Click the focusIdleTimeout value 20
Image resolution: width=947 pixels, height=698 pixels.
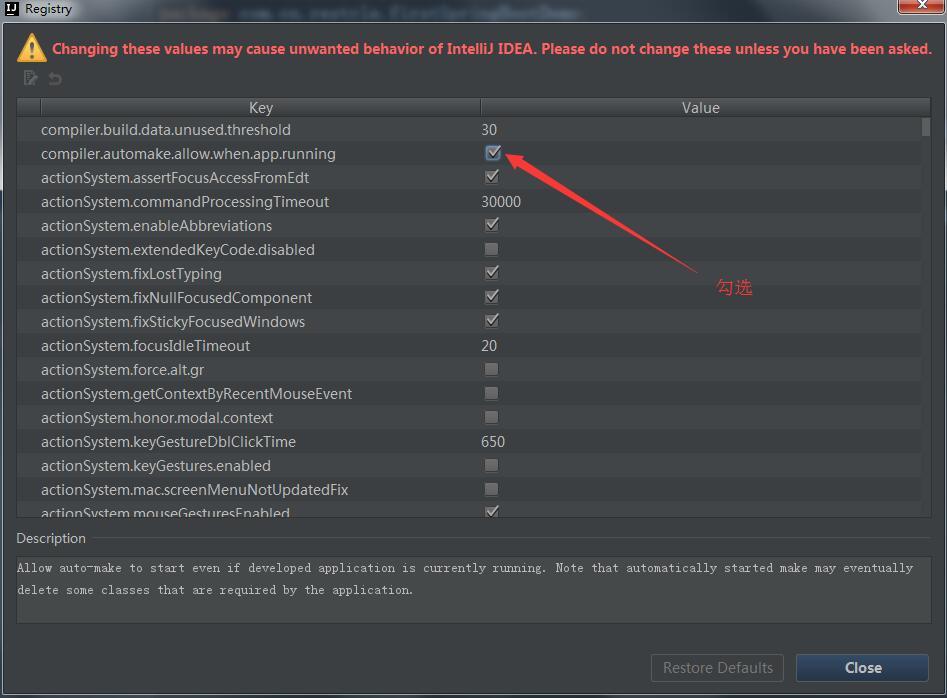(x=489, y=345)
